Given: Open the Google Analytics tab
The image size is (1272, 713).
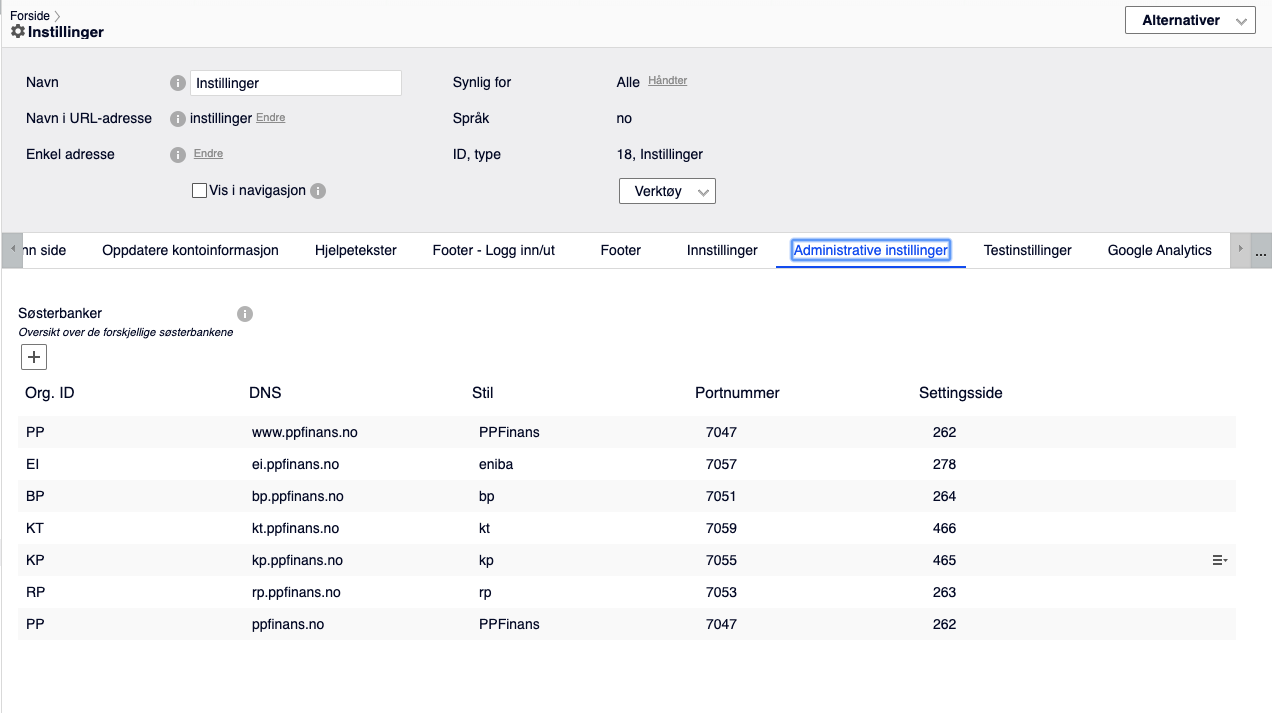Looking at the screenshot, I should click(x=1159, y=250).
